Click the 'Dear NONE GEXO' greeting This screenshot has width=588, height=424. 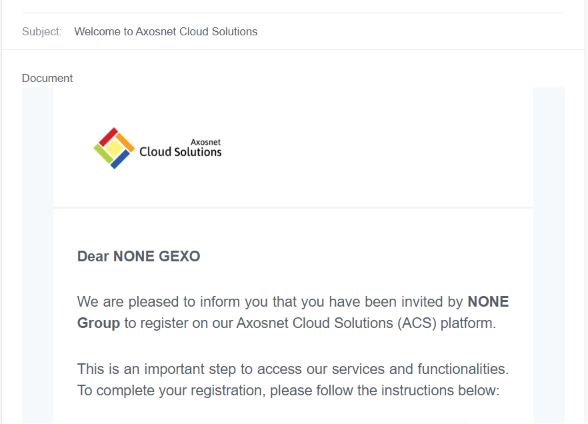point(138,256)
